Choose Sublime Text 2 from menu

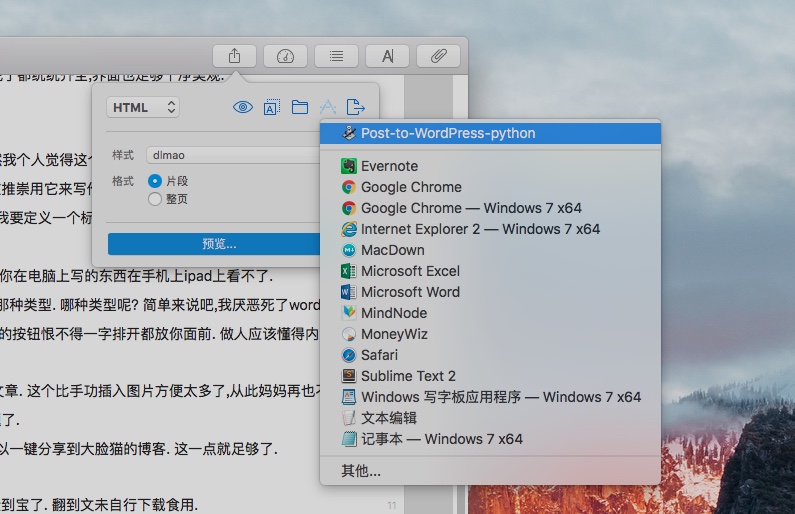coord(408,376)
